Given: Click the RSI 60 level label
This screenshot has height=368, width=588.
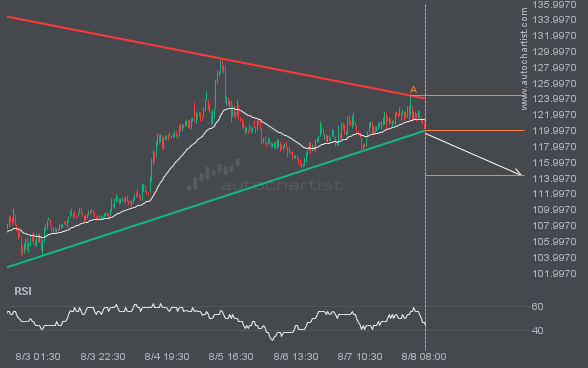Looking at the screenshot, I should click(x=537, y=307).
